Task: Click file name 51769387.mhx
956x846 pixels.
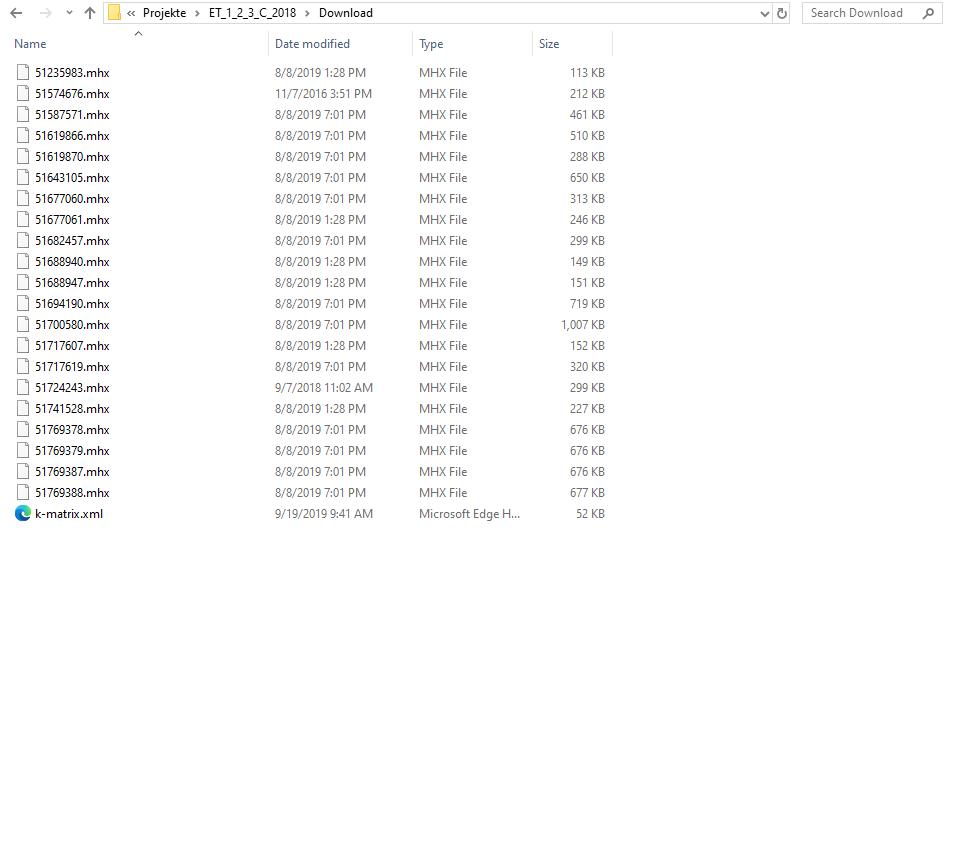Action: pyautogui.click(x=72, y=472)
